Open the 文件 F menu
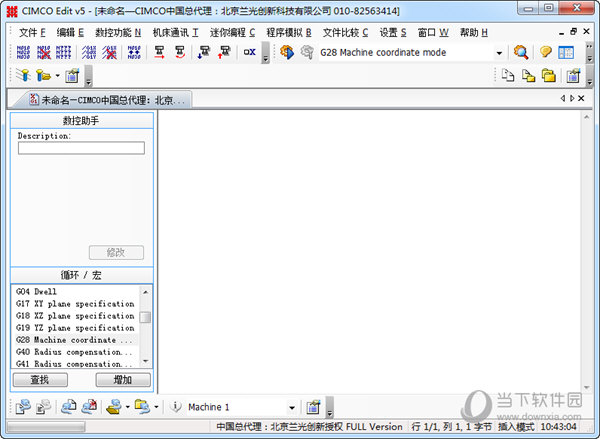Viewport: 600px width, 439px height. pyautogui.click(x=32, y=33)
